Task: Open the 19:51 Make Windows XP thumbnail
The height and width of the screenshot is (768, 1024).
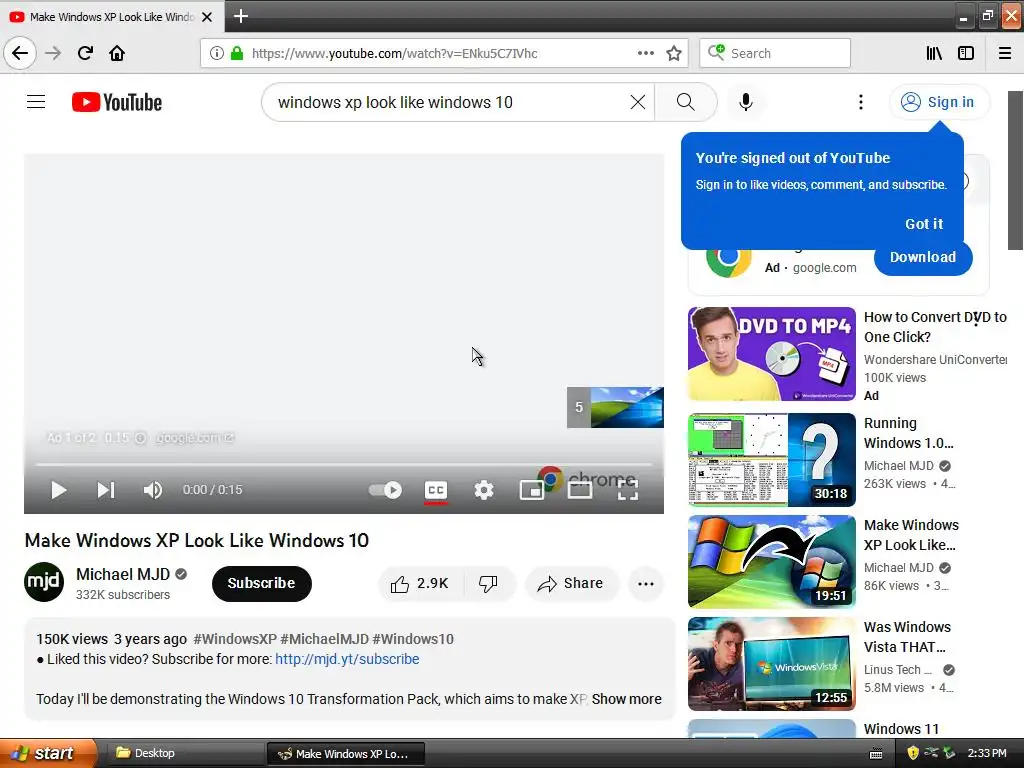Action: (771, 562)
